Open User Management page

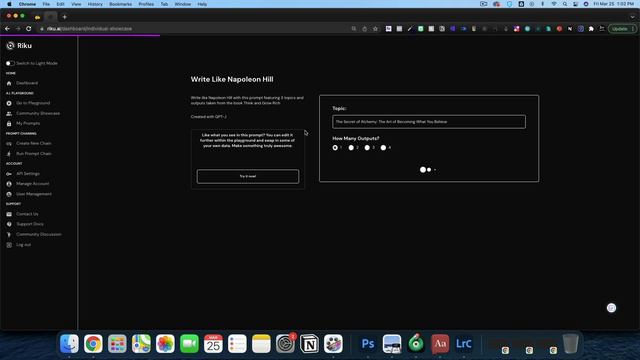click(x=34, y=194)
